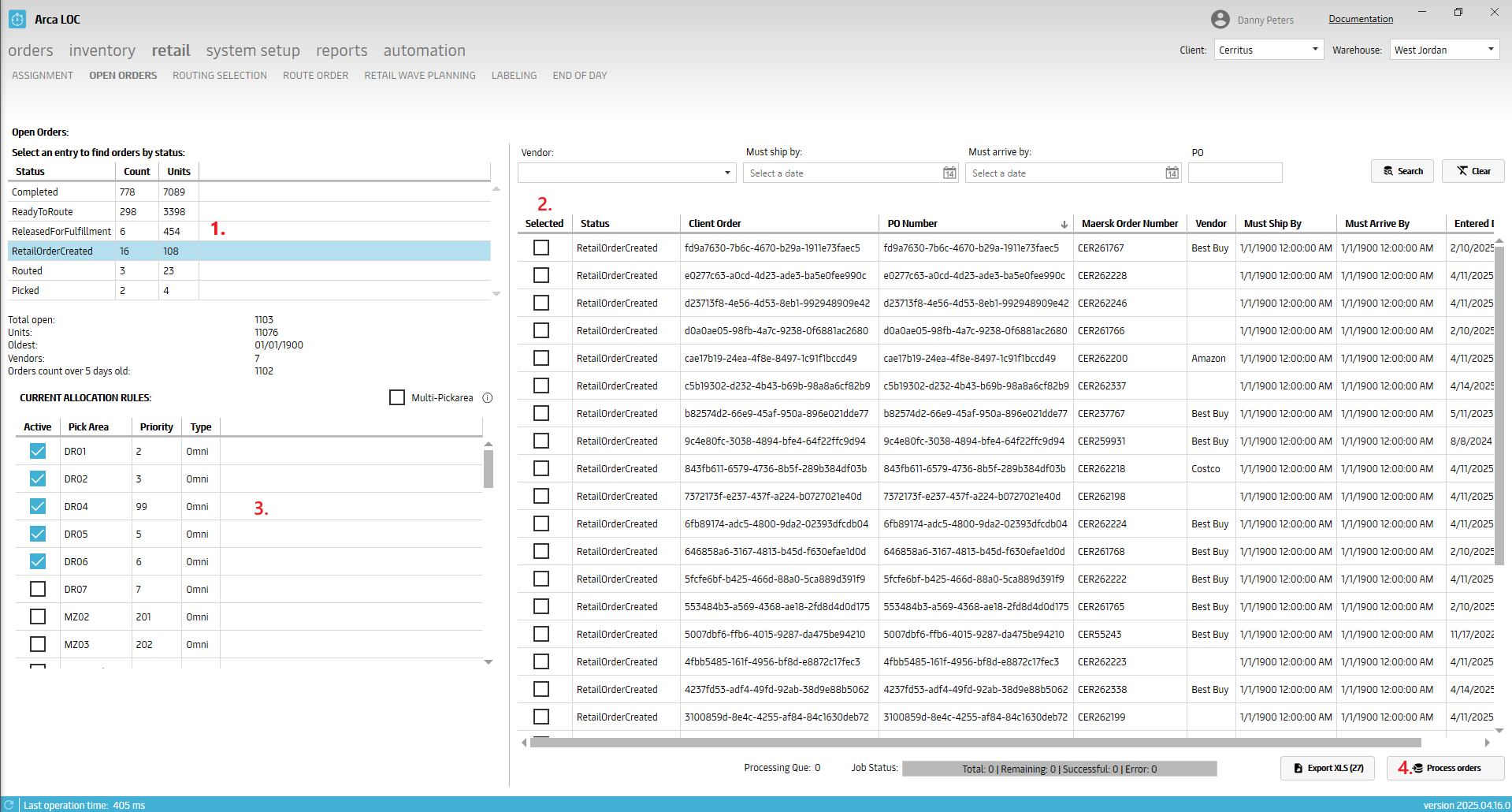This screenshot has width=1512, height=812.
Task: Click allocation rules scroll-up arrow
Action: point(489,445)
